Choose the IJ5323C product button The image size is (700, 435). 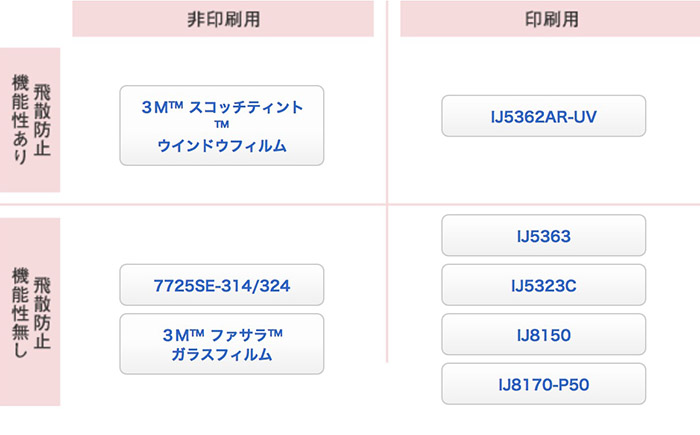[543, 285]
